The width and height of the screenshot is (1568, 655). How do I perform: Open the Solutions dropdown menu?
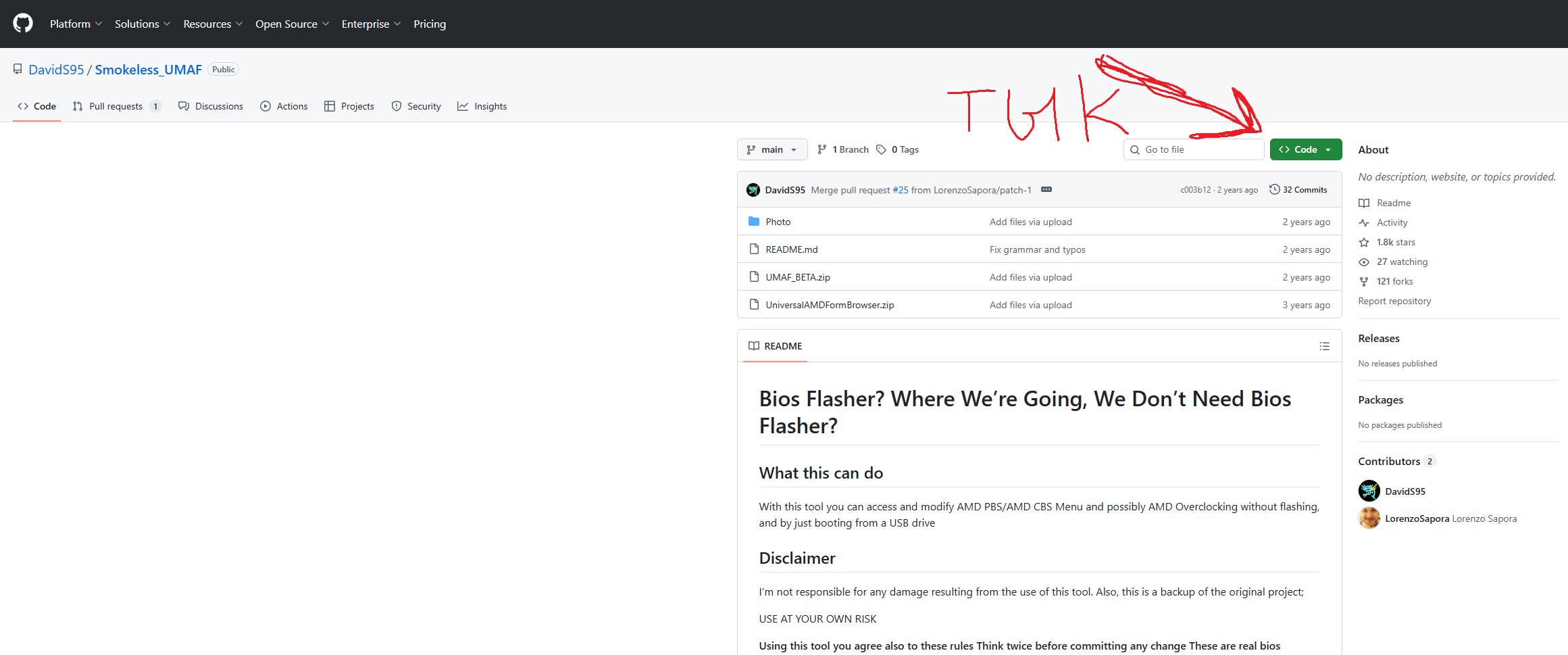143,24
